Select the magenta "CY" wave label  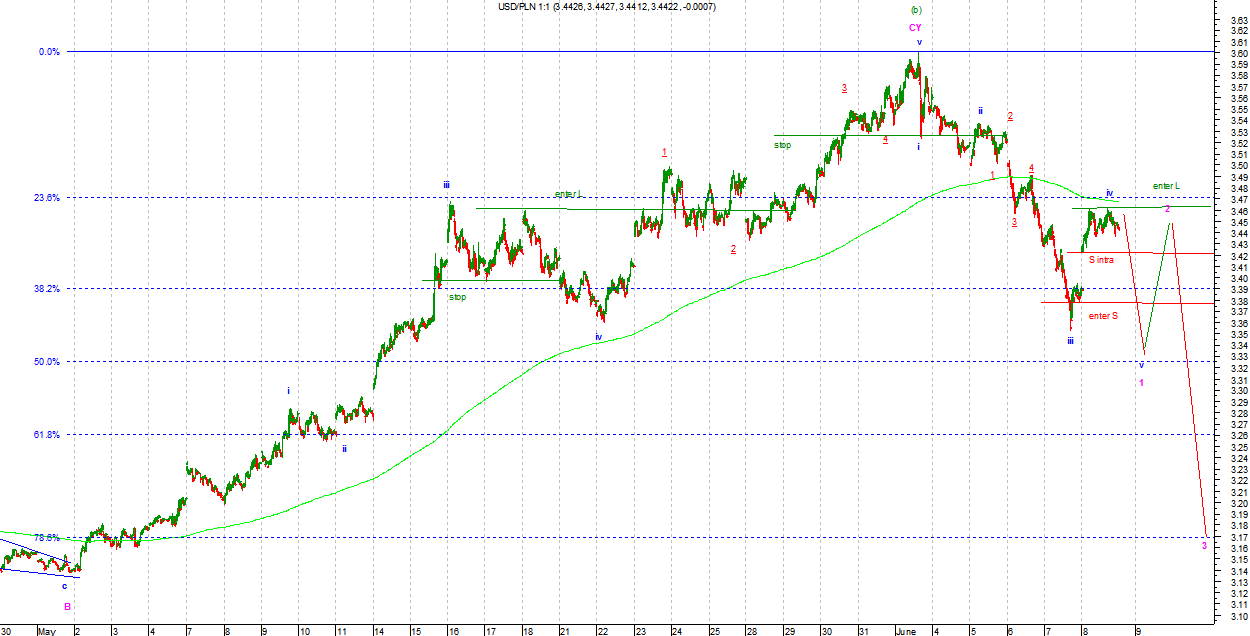point(915,28)
